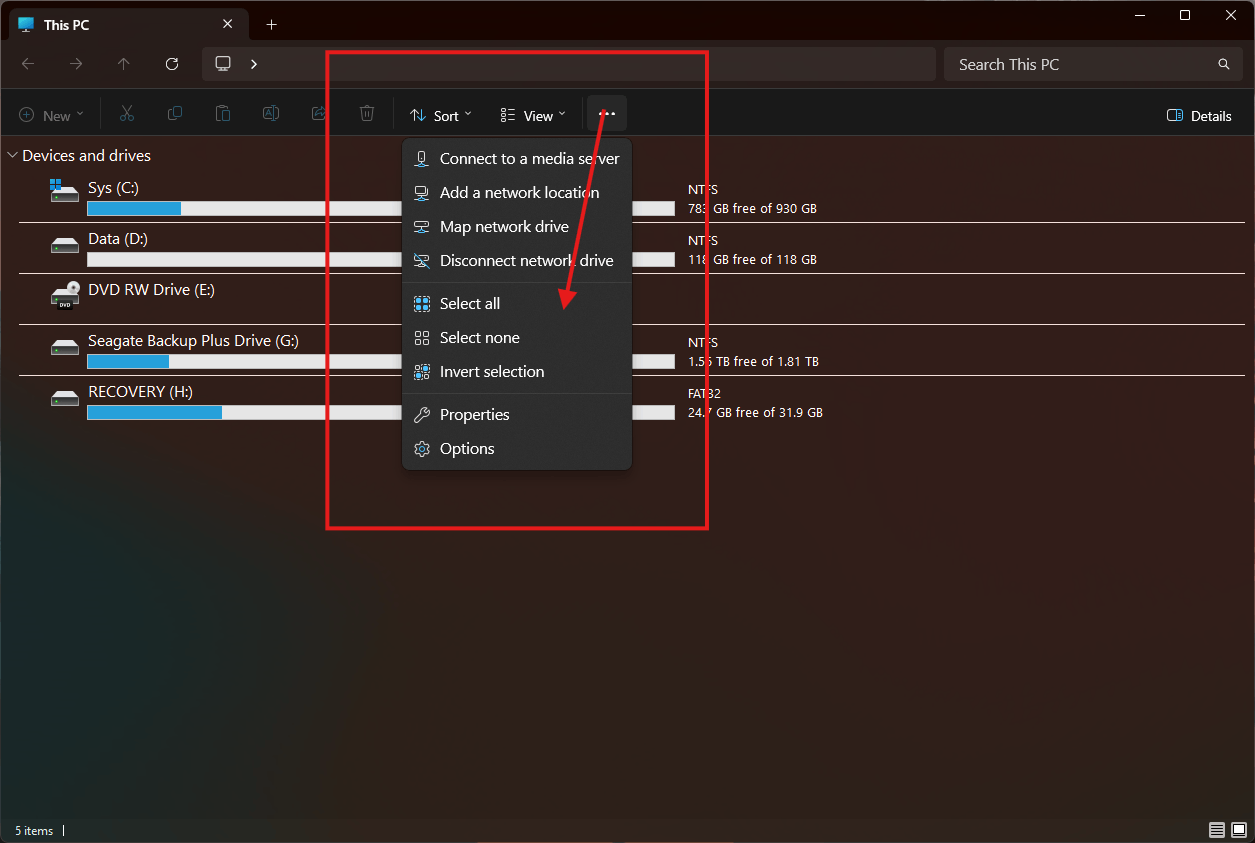Click the Seagate drive usage bar
This screenshot has height=843, width=1255.
[x=381, y=362]
